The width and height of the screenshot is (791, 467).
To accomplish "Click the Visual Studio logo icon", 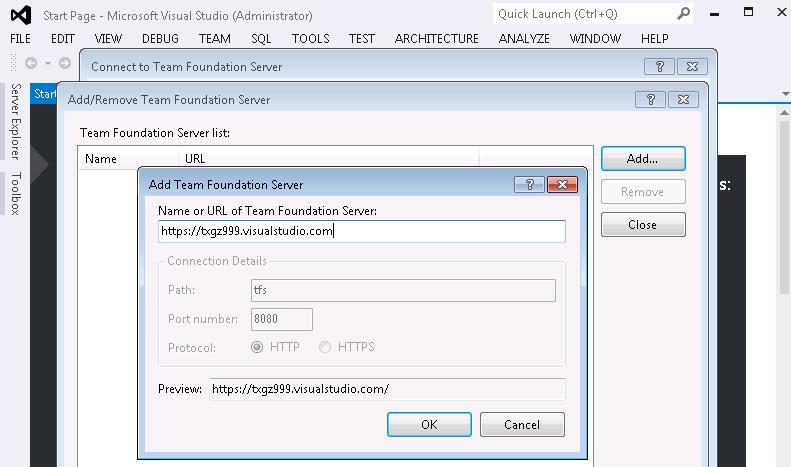I will click(21, 15).
